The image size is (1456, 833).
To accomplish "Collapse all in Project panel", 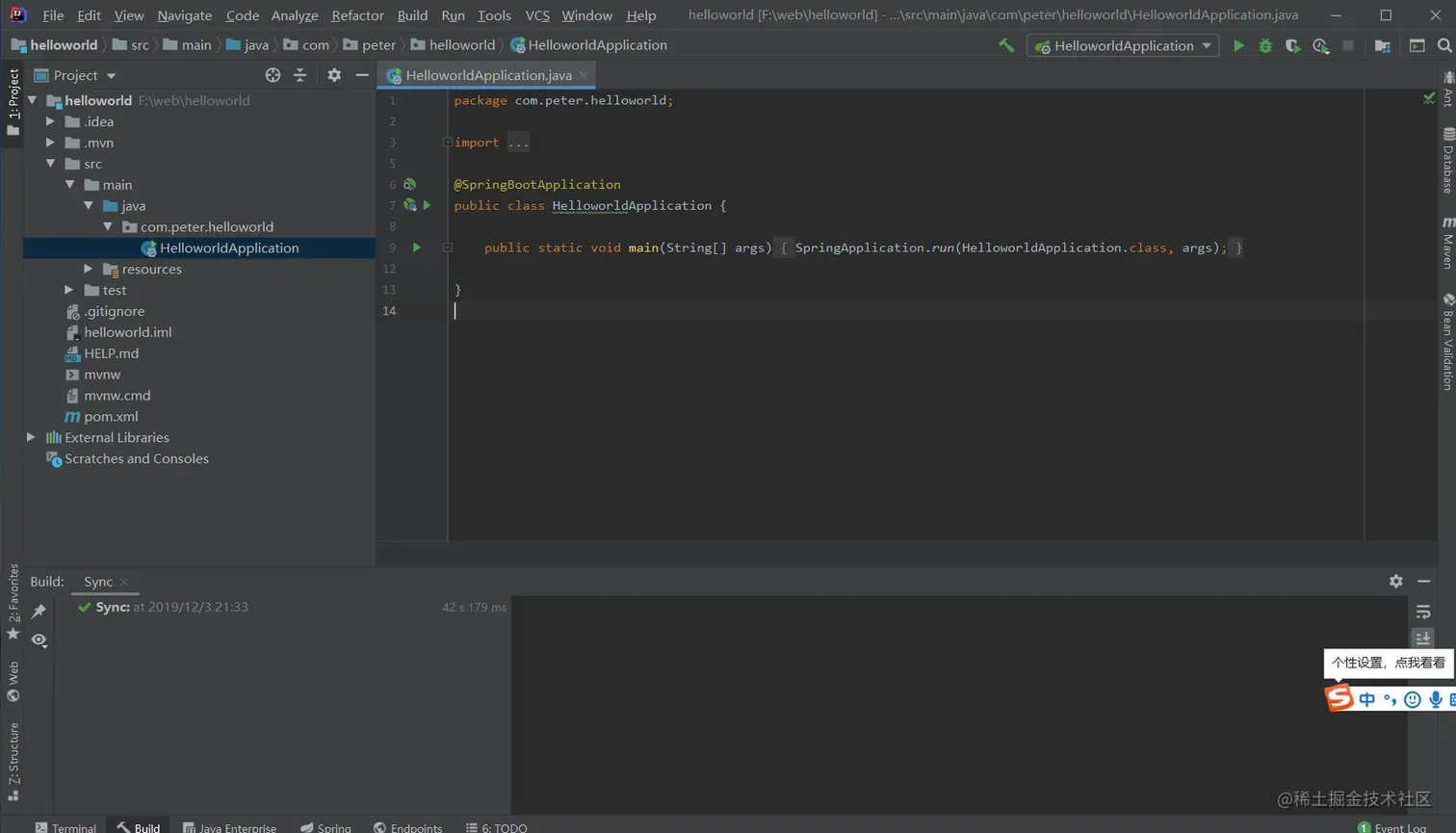I will point(300,75).
